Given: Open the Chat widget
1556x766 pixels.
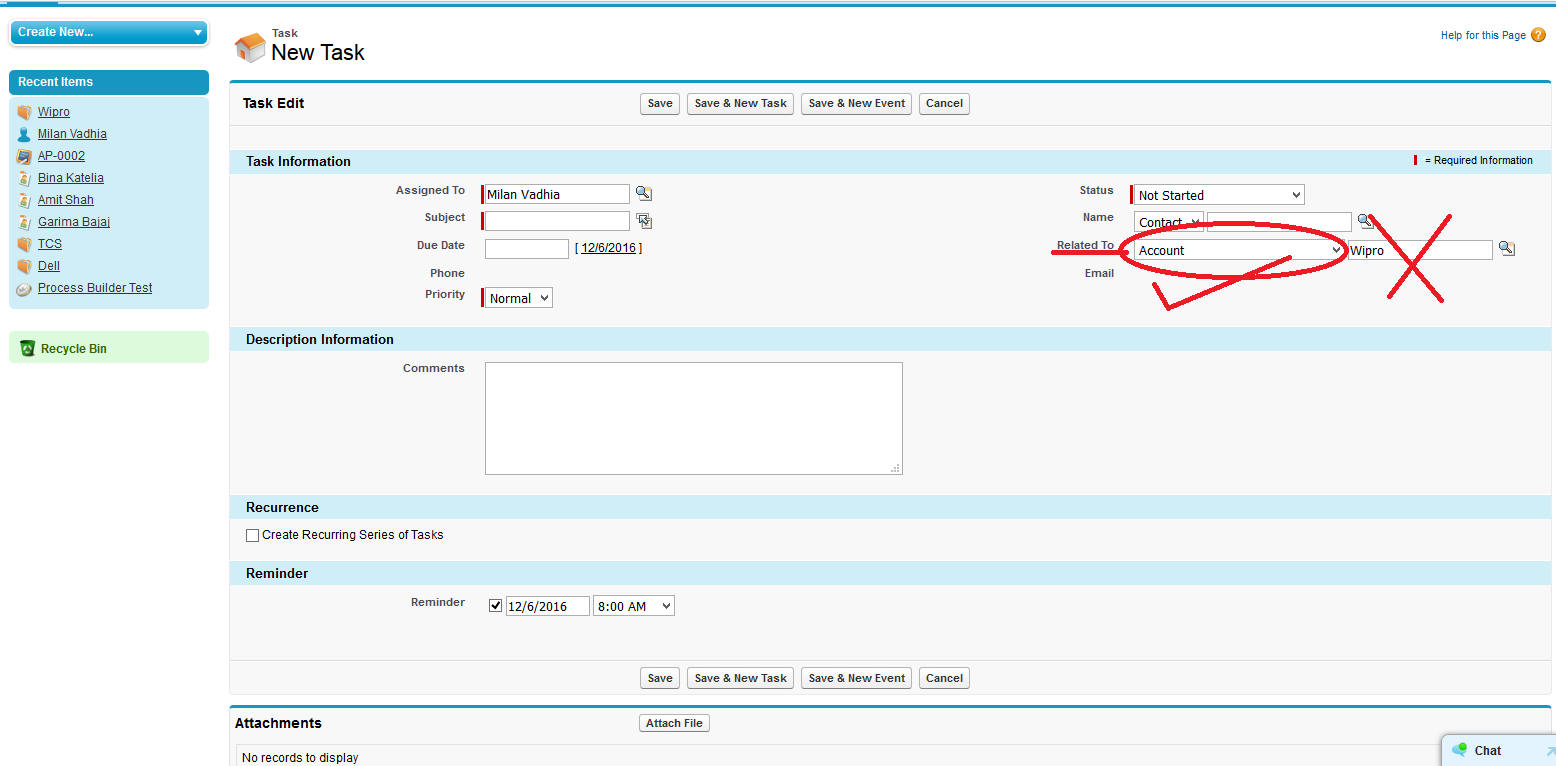Looking at the screenshot, I should point(1498,751).
